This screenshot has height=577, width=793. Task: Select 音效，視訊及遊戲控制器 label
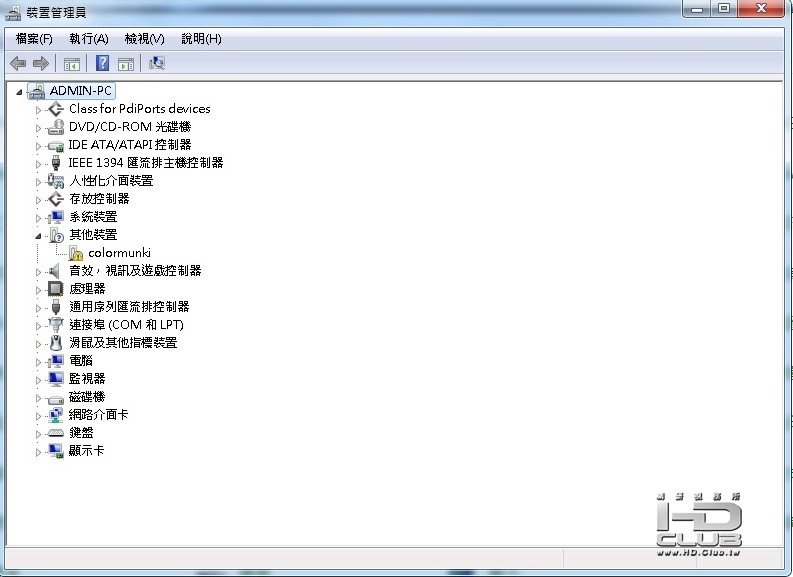point(135,271)
